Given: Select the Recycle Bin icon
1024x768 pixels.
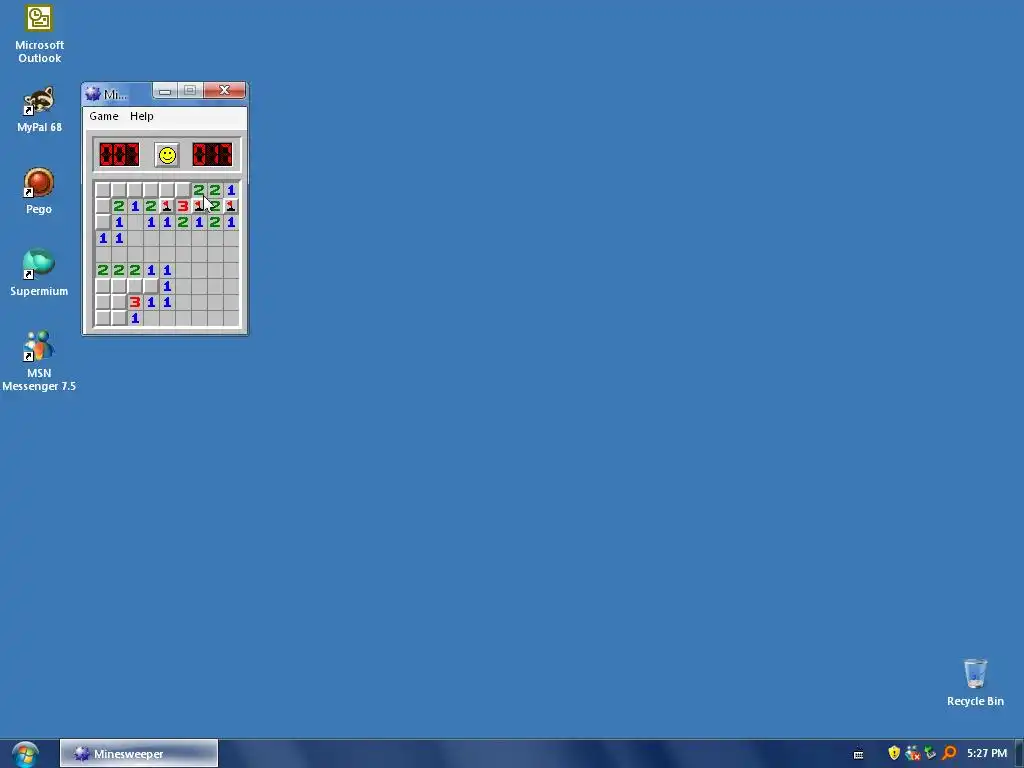Looking at the screenshot, I should click(x=975, y=682).
